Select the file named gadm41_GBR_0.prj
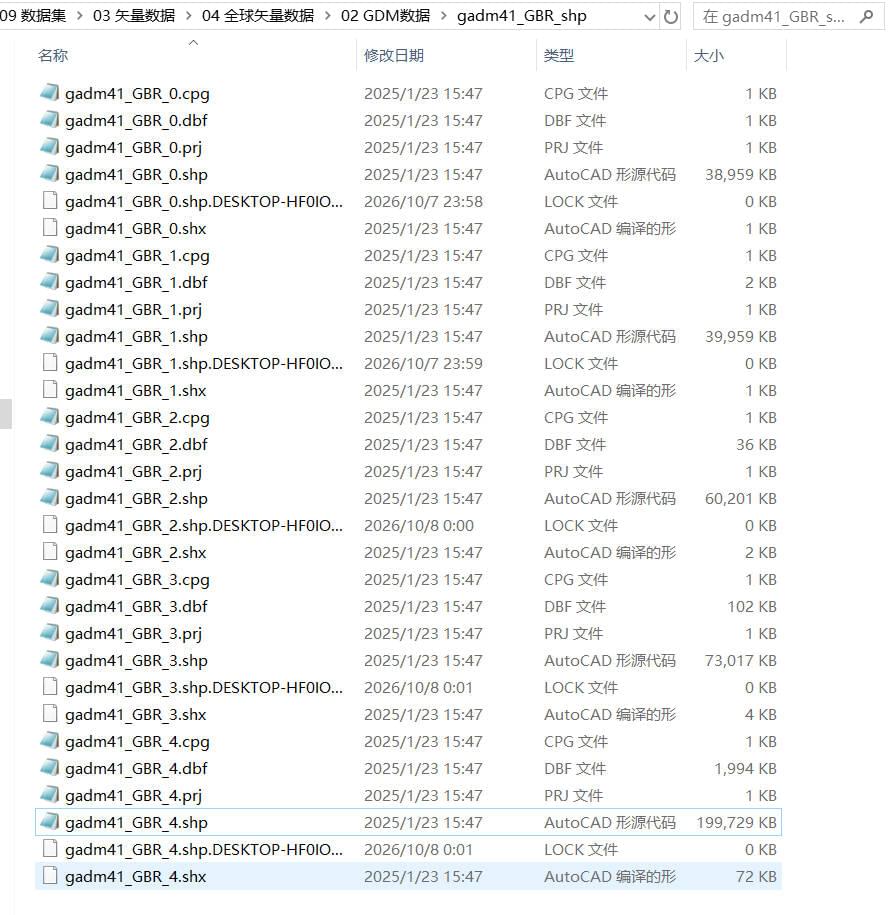 134,148
